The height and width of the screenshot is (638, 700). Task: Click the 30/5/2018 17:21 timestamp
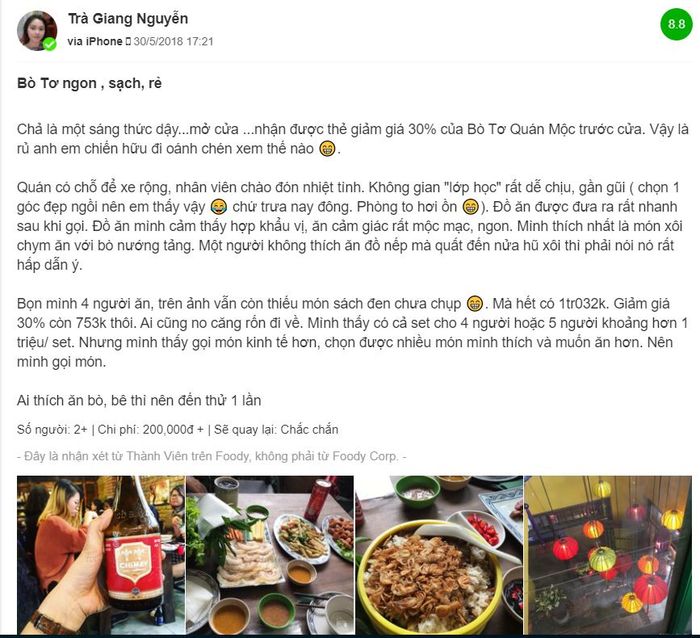click(173, 42)
